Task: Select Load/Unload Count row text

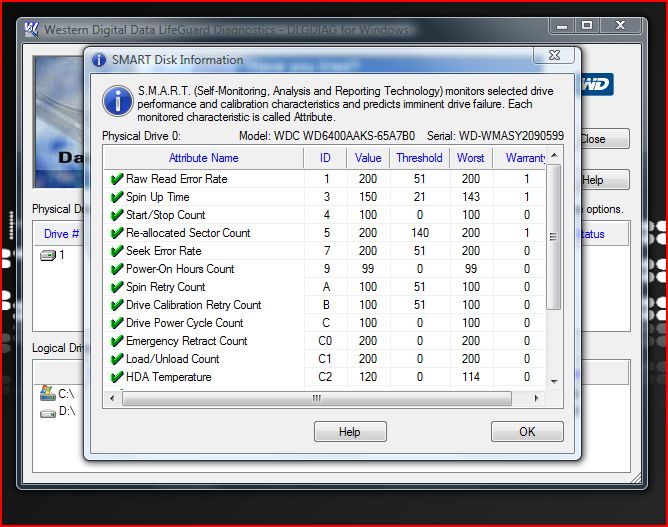Action: 173,359
